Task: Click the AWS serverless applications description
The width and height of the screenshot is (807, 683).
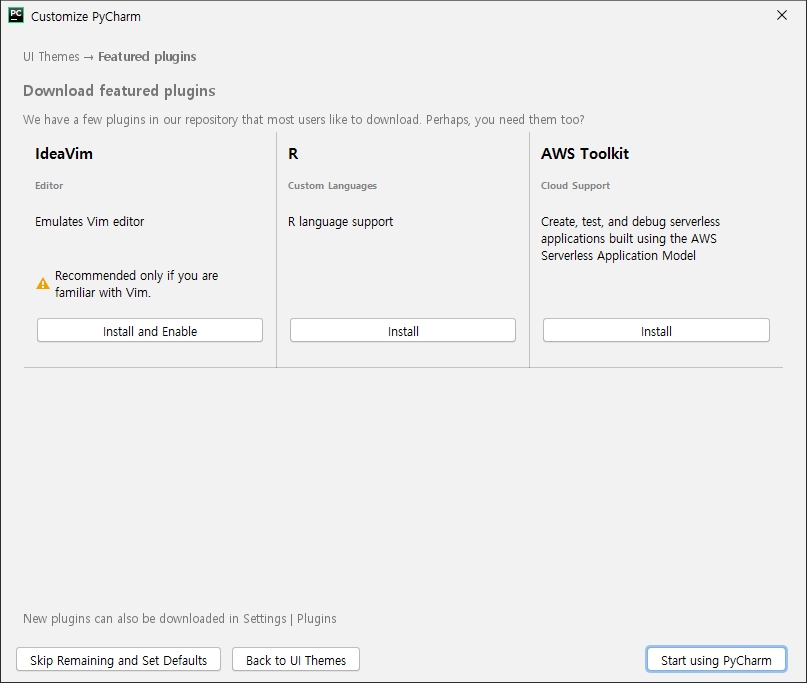Action: tap(630, 239)
